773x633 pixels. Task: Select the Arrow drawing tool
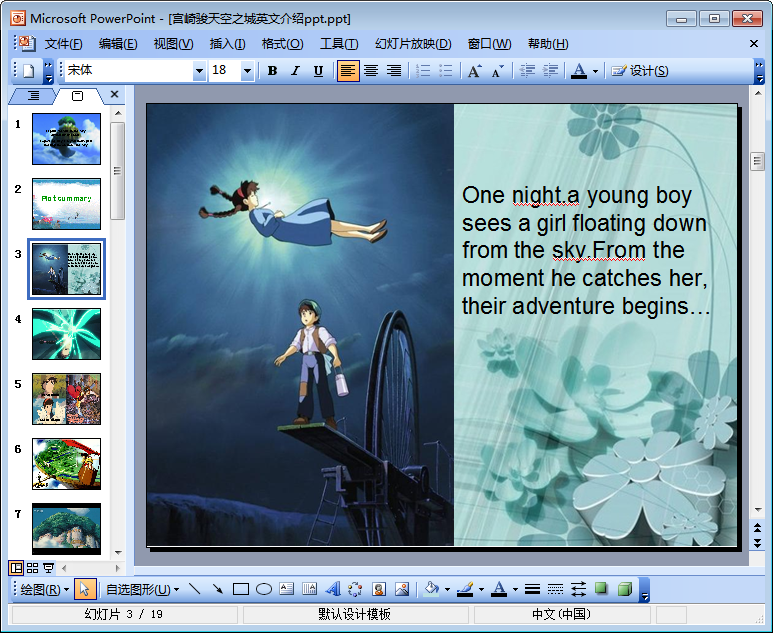click(x=217, y=589)
